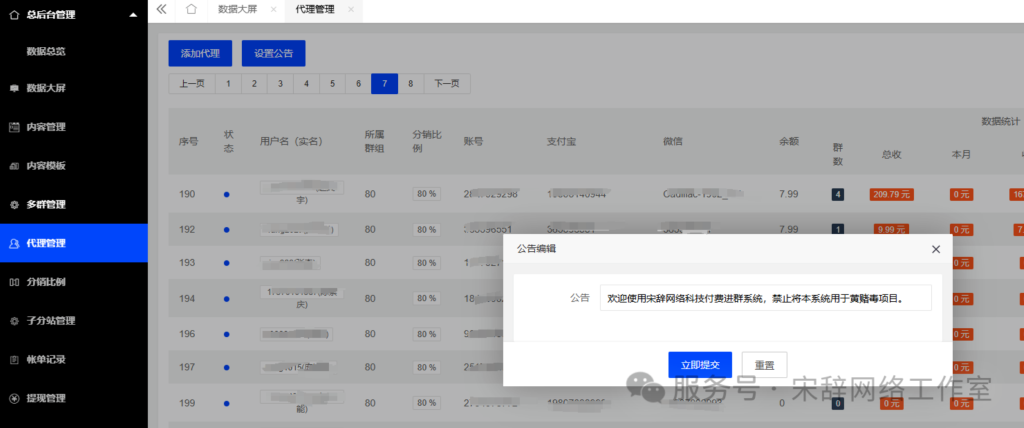Image resolution: width=1024 pixels, height=428 pixels.
Task: Click the 微信 column header
Action: coord(673,141)
